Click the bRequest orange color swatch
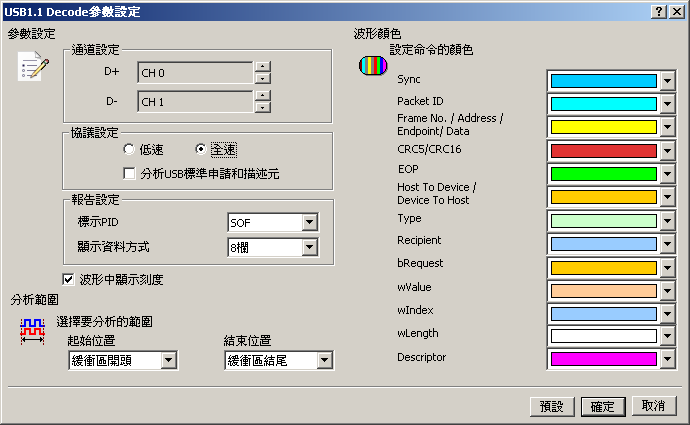The image size is (690, 425). 604,267
